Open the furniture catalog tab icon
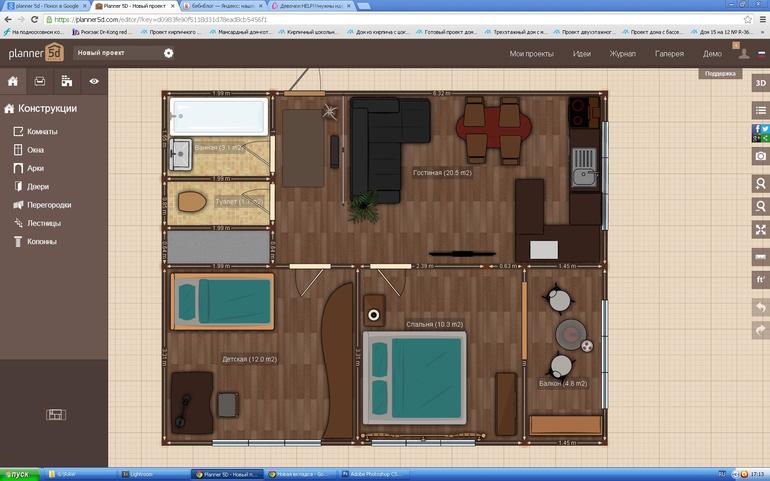This screenshot has width=770, height=481. (x=40, y=81)
